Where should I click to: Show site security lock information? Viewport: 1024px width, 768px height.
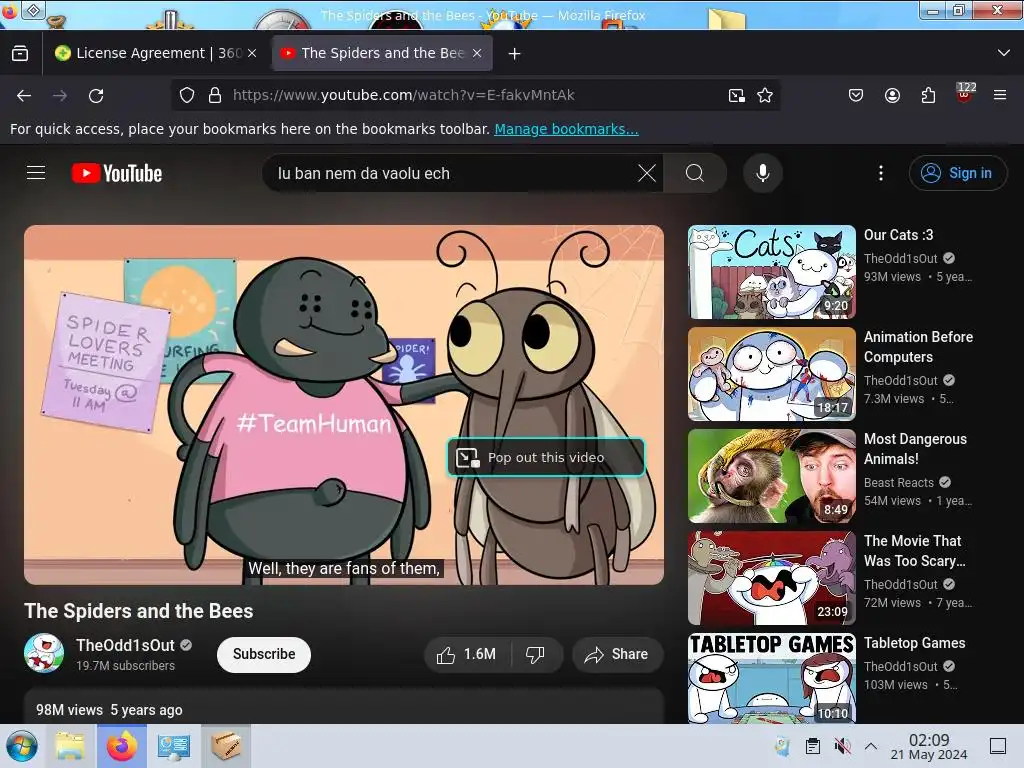coord(215,95)
